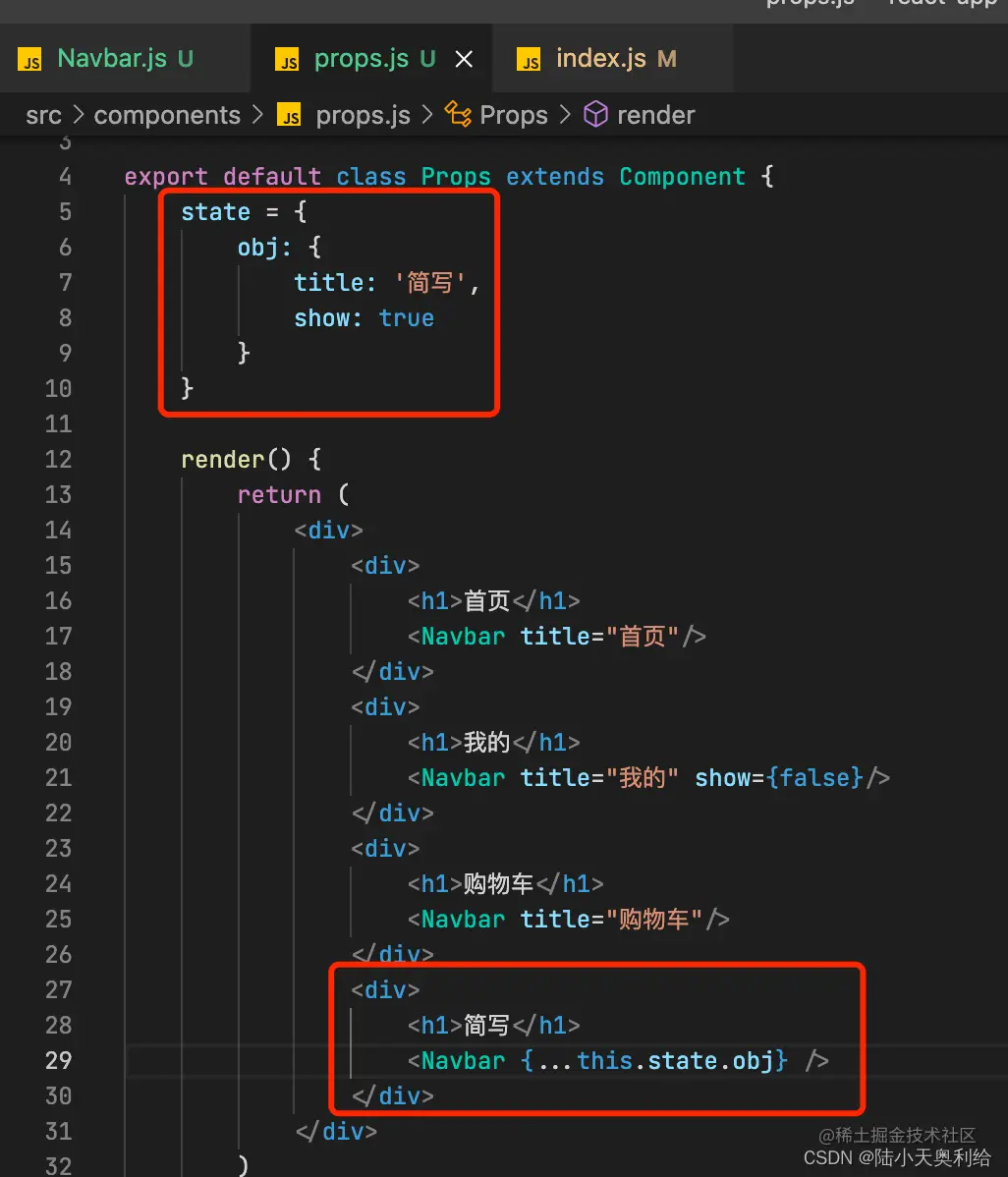Click the JavaScript icon on the props.js tab
The image size is (1008, 1177).
coord(287,59)
